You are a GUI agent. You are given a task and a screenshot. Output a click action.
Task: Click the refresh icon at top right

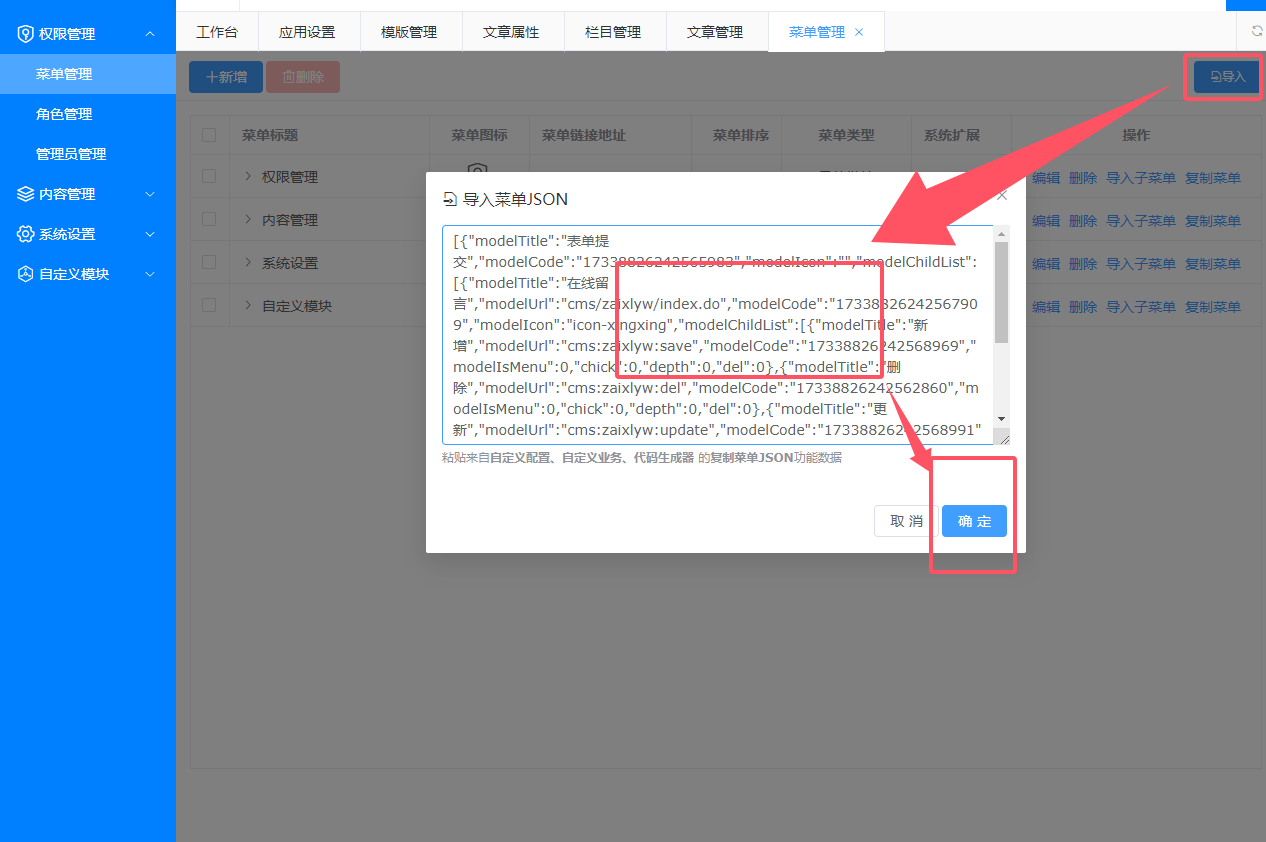[x=1257, y=31]
